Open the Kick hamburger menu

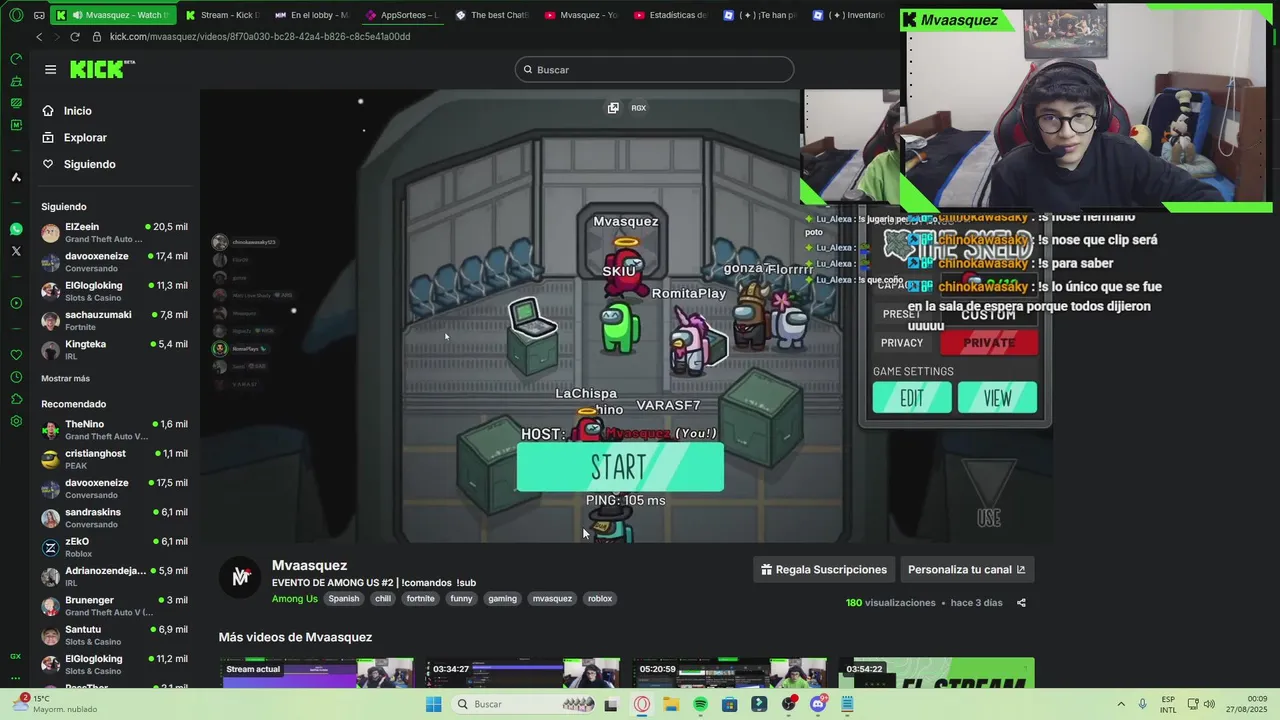50,69
